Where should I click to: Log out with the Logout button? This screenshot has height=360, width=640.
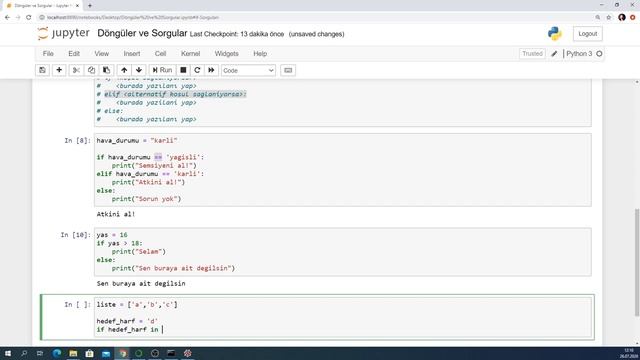pyautogui.click(x=587, y=34)
